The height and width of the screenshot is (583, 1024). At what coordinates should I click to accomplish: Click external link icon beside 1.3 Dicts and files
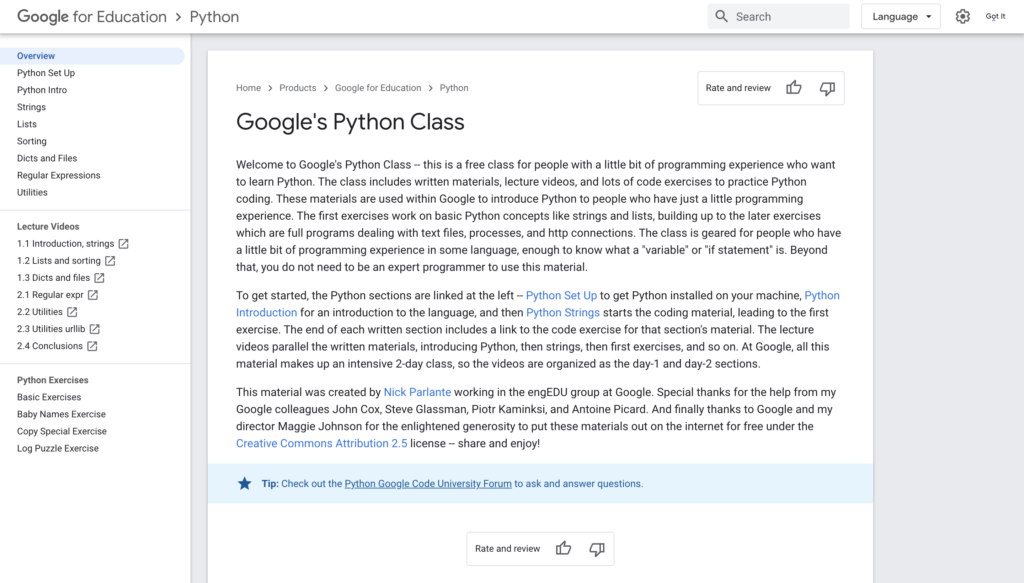click(x=99, y=277)
